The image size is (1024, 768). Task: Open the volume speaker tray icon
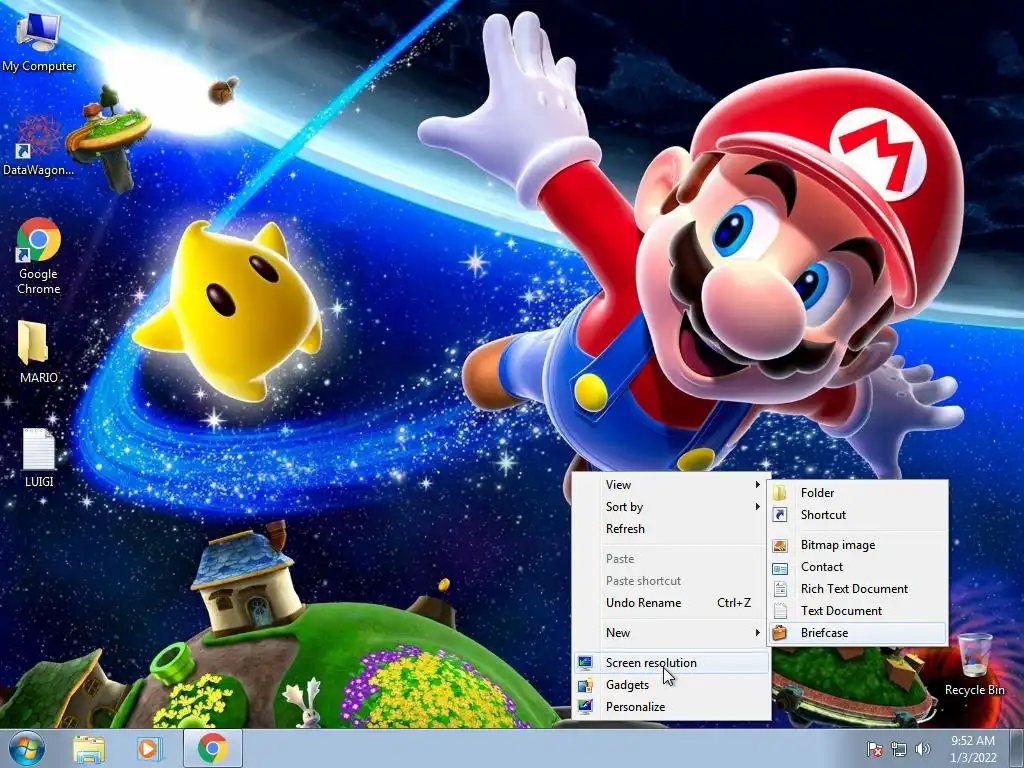tap(922, 749)
